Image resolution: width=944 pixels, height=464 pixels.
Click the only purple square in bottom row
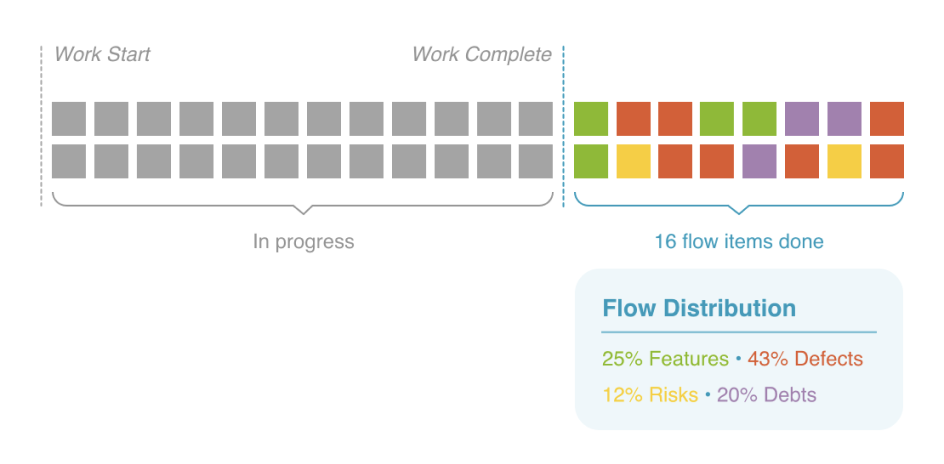pyautogui.click(x=760, y=161)
